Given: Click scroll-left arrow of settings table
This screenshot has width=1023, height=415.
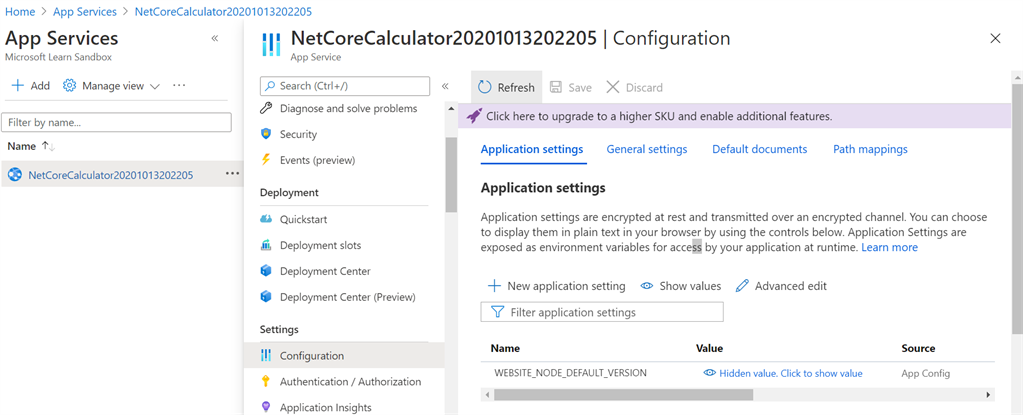Looking at the screenshot, I should point(486,395).
